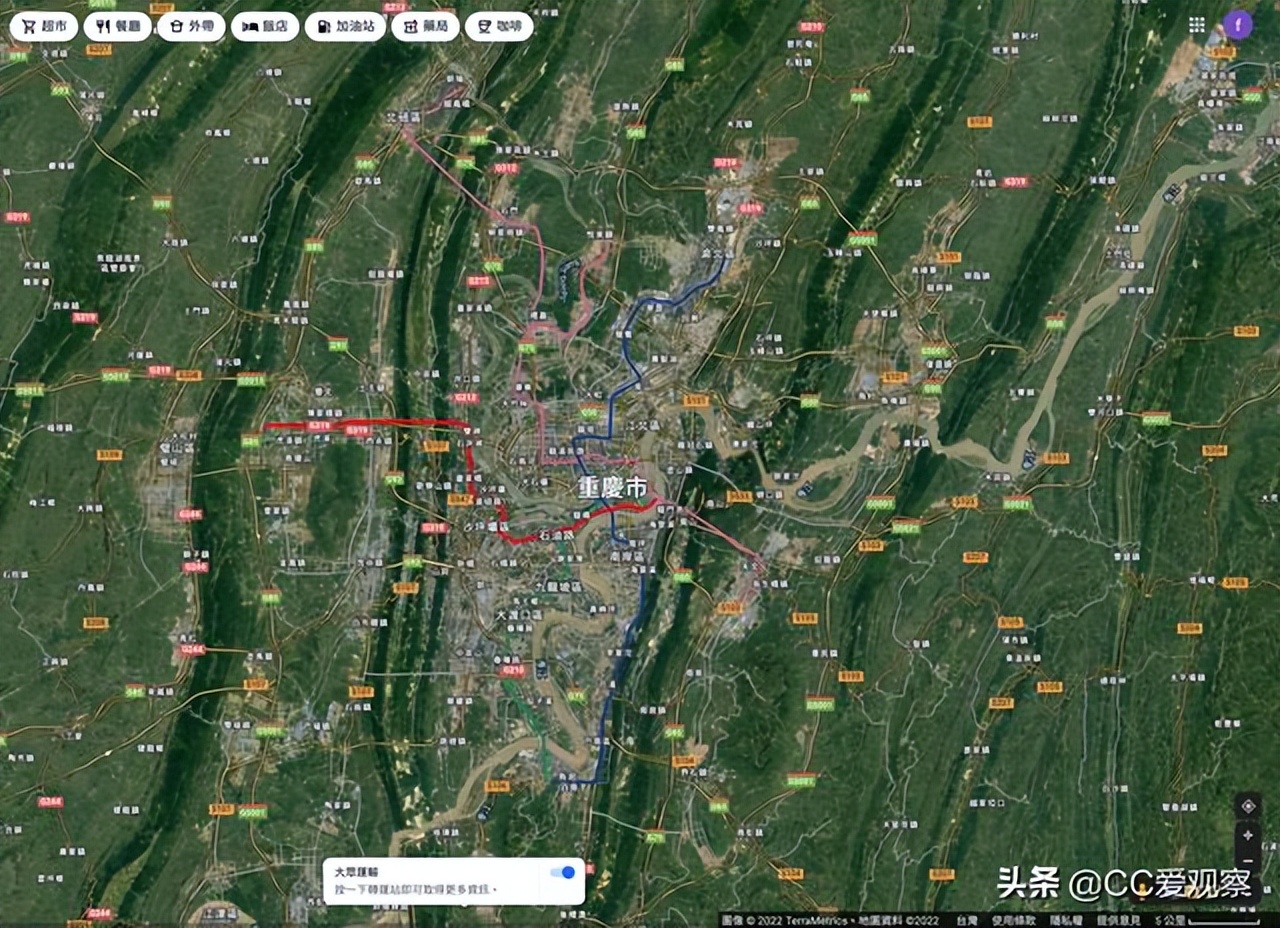Open the purple account profile avatar
Viewport: 1280px width, 928px height.
tap(1238, 25)
